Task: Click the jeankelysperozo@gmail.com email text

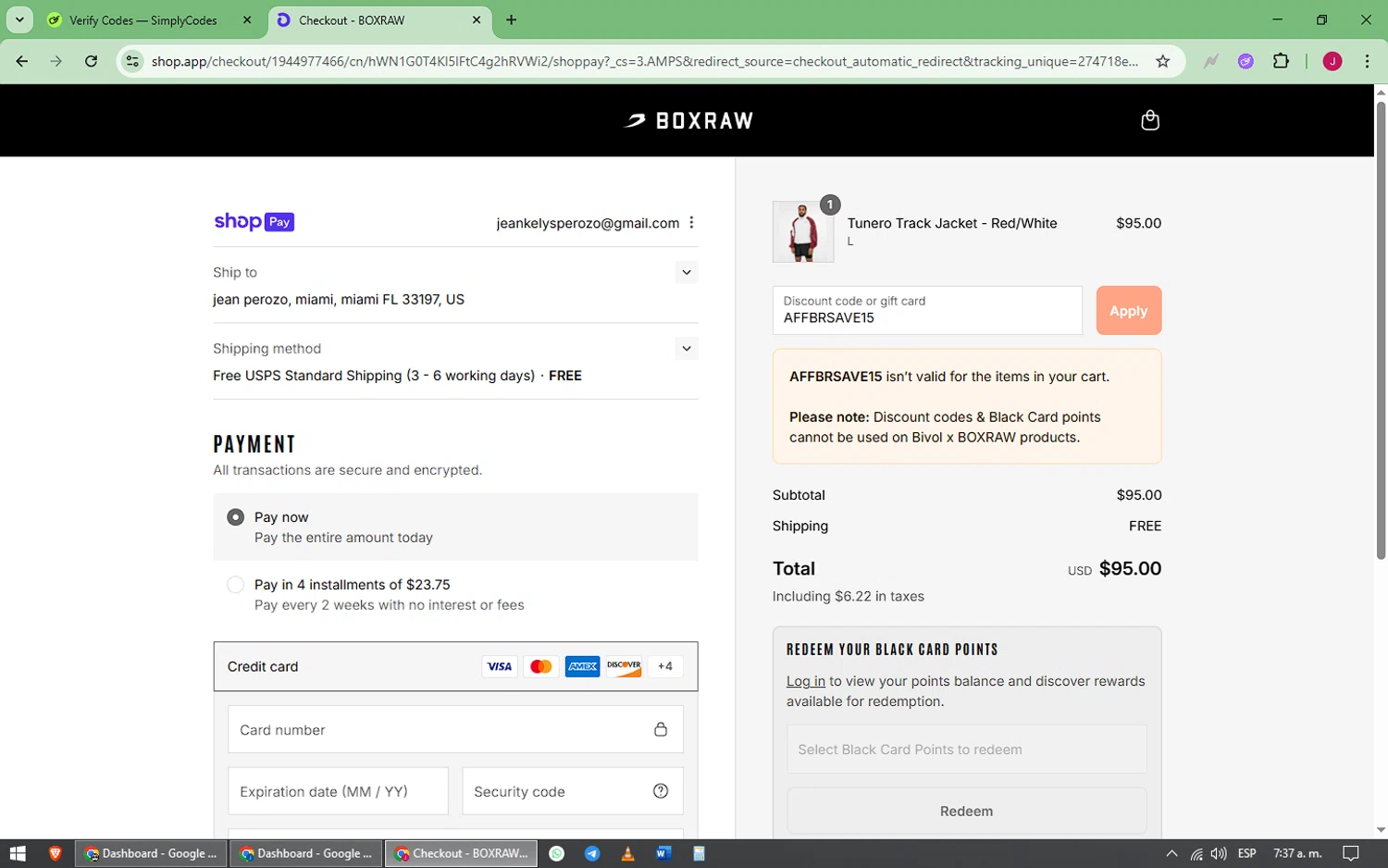Action: [x=588, y=223]
